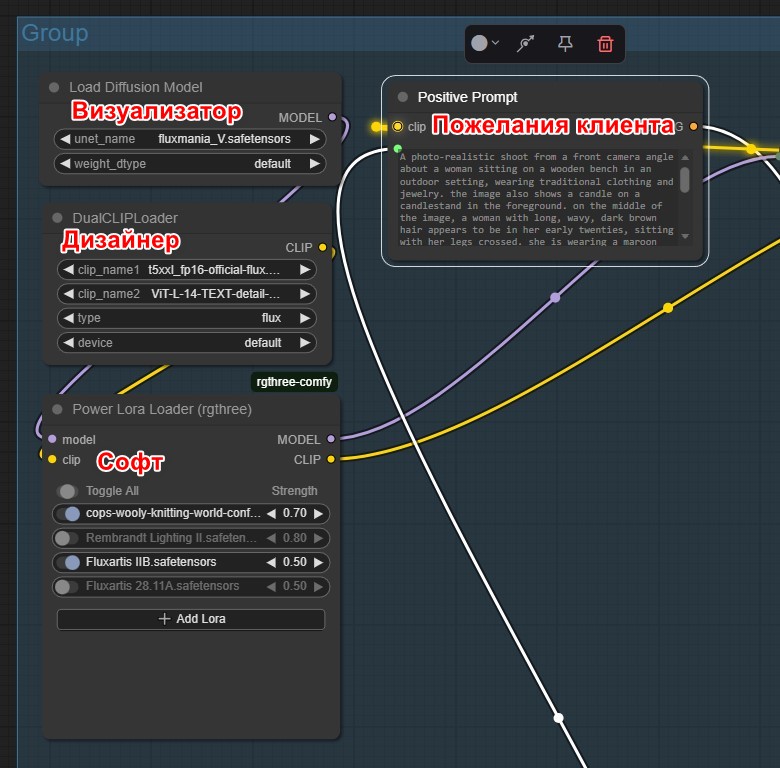Increase cops-wooly lora strength from 0.70
Viewport: 780px width, 768px height.
318,513
